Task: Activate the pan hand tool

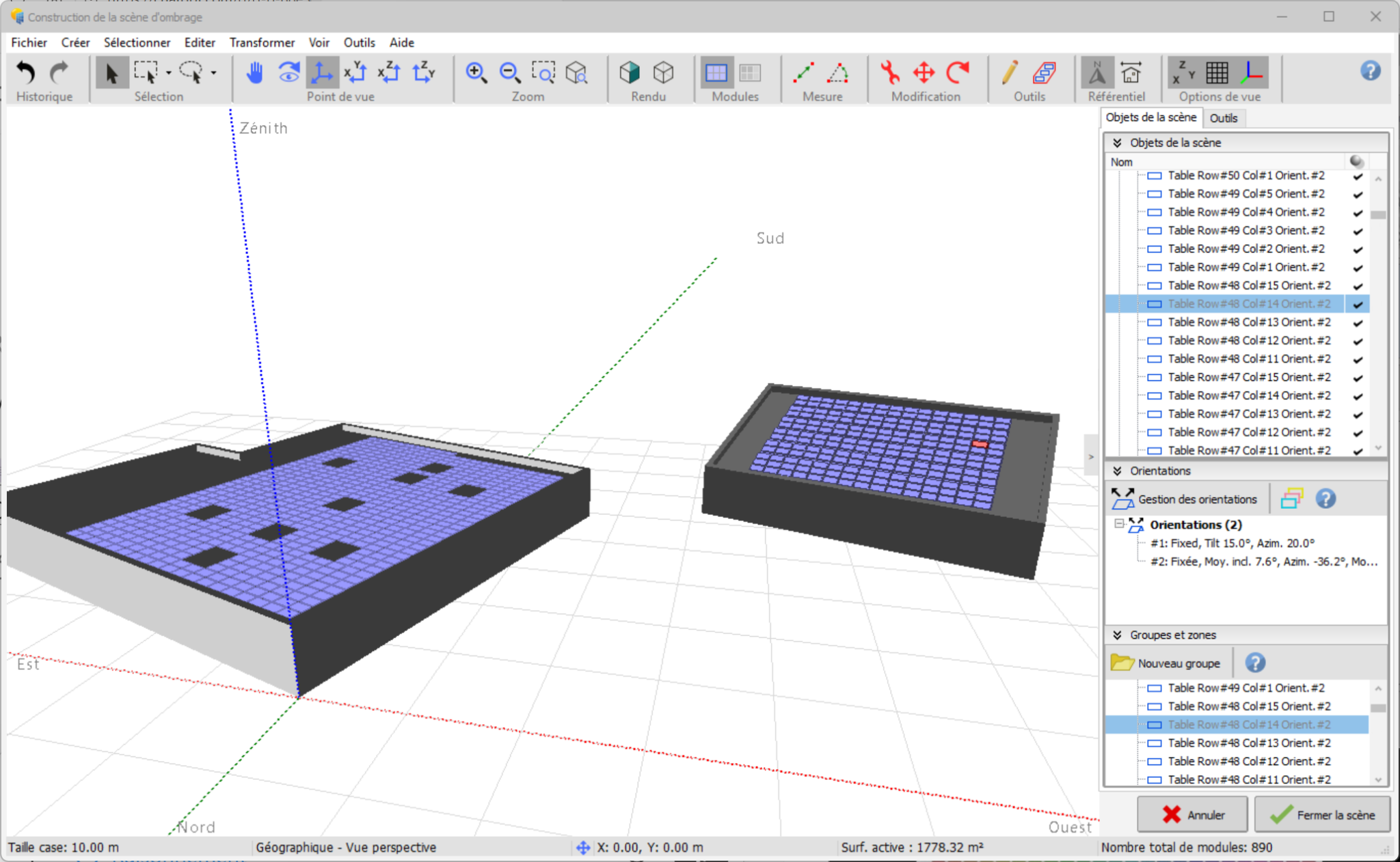Action: tap(256, 73)
